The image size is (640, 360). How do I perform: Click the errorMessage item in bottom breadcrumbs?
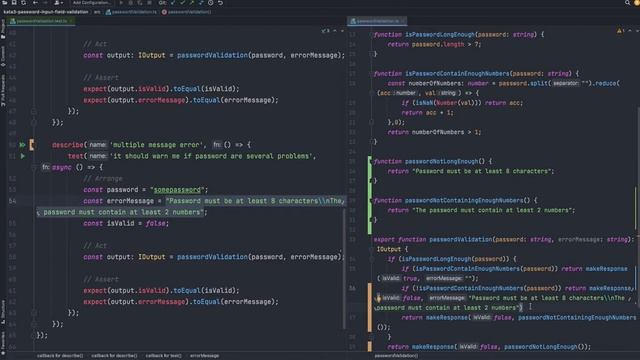tap(204, 356)
